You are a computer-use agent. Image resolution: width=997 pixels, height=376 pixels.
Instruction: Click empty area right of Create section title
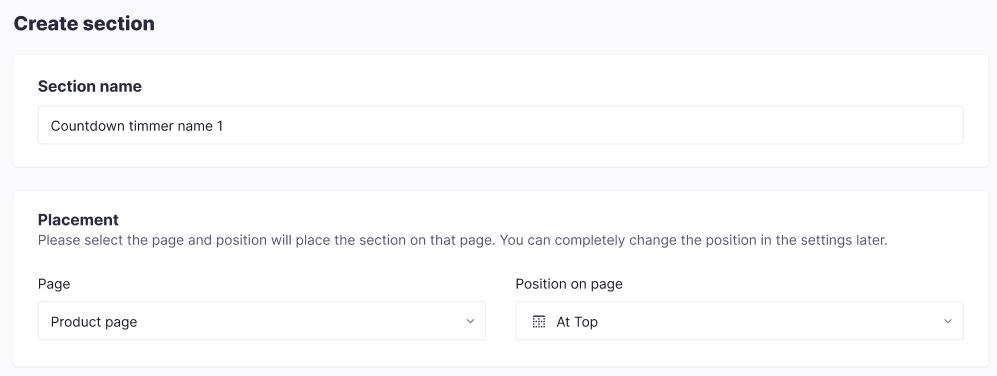pos(572,24)
